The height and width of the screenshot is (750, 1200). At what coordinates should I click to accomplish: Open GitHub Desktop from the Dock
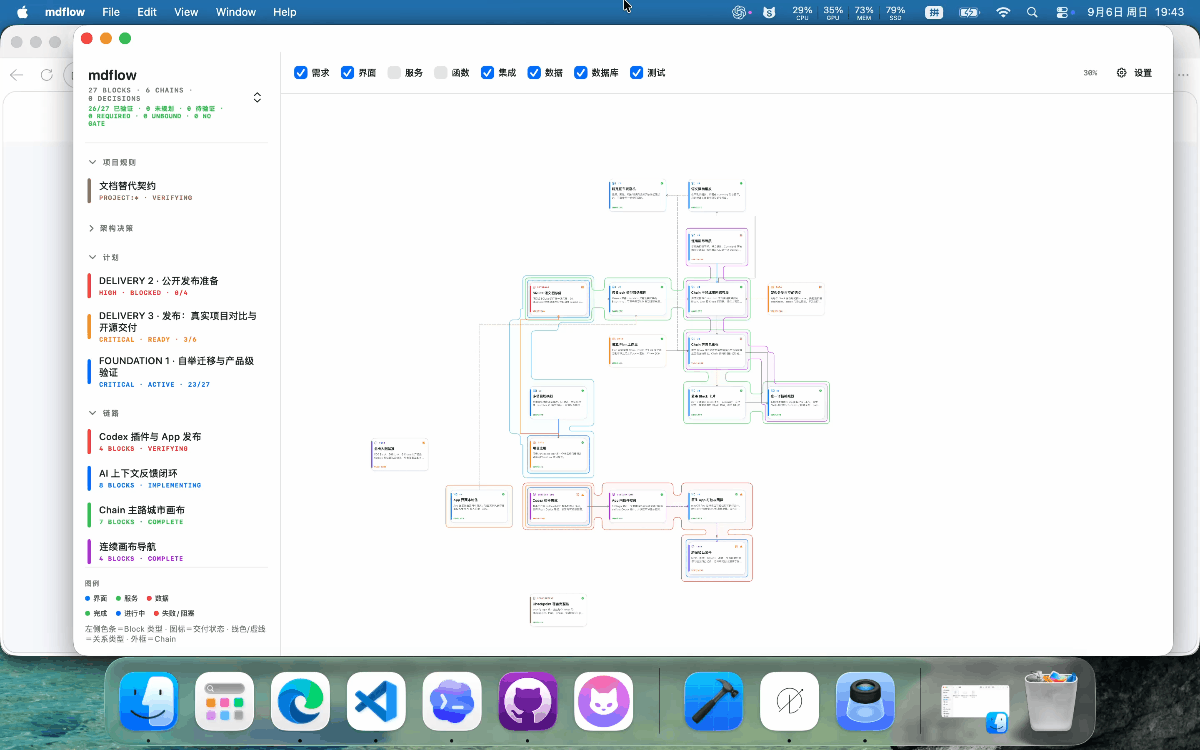tap(528, 701)
